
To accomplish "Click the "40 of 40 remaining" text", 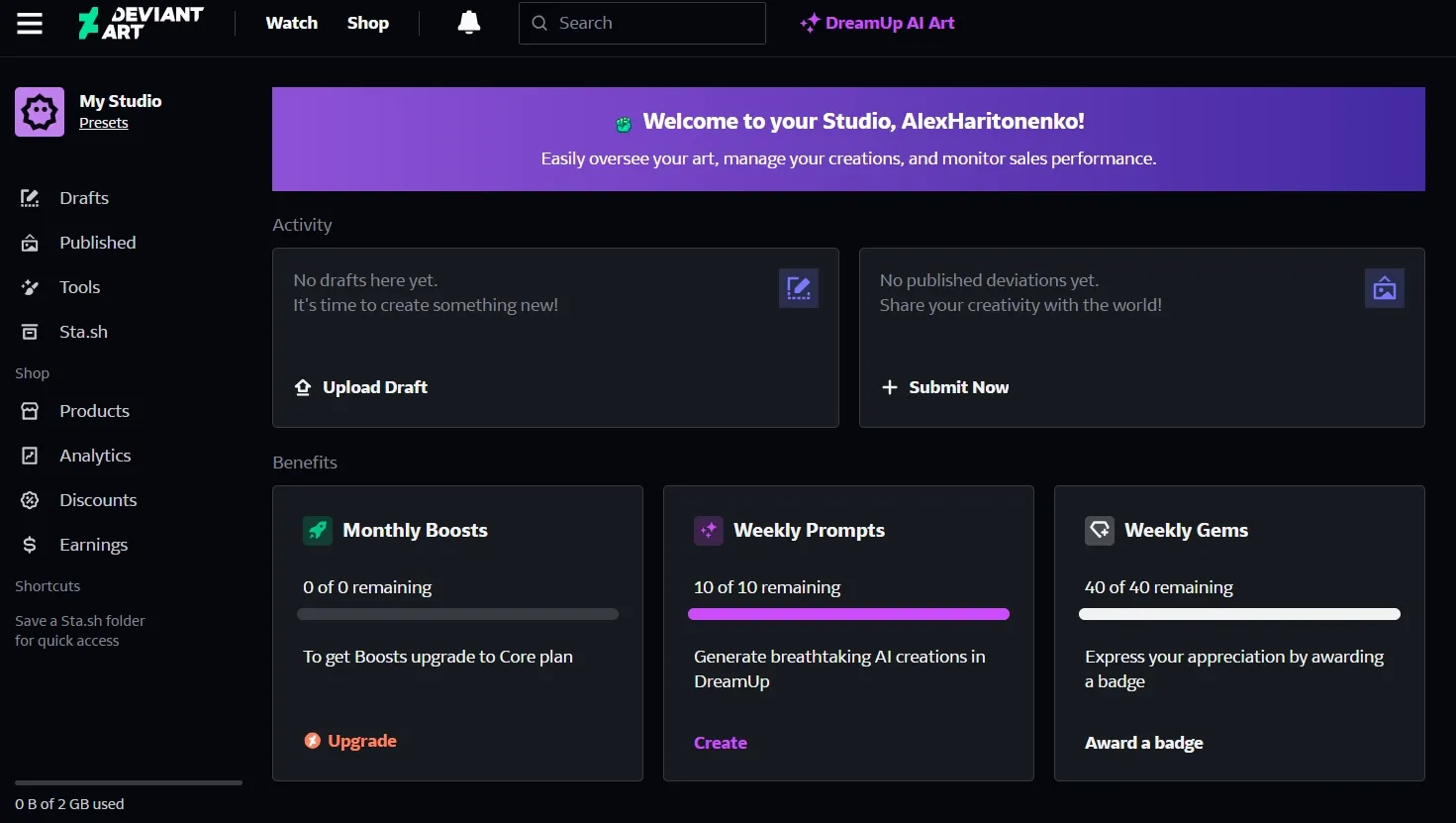I will pyautogui.click(x=1159, y=587).
